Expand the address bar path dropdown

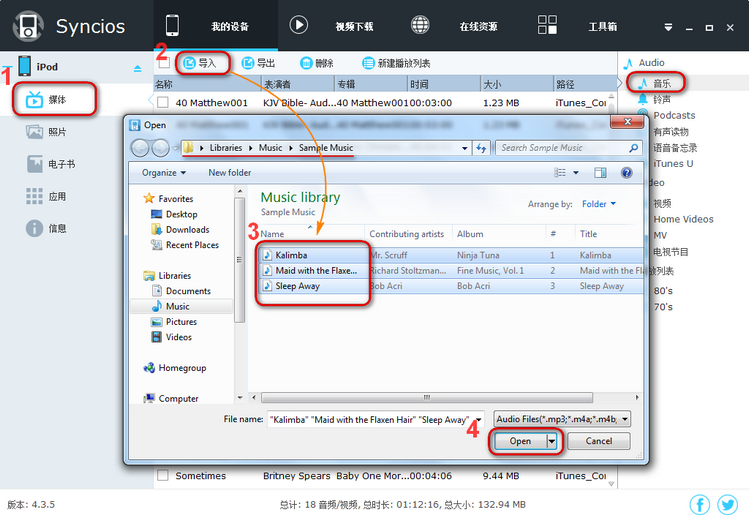pyautogui.click(x=464, y=149)
